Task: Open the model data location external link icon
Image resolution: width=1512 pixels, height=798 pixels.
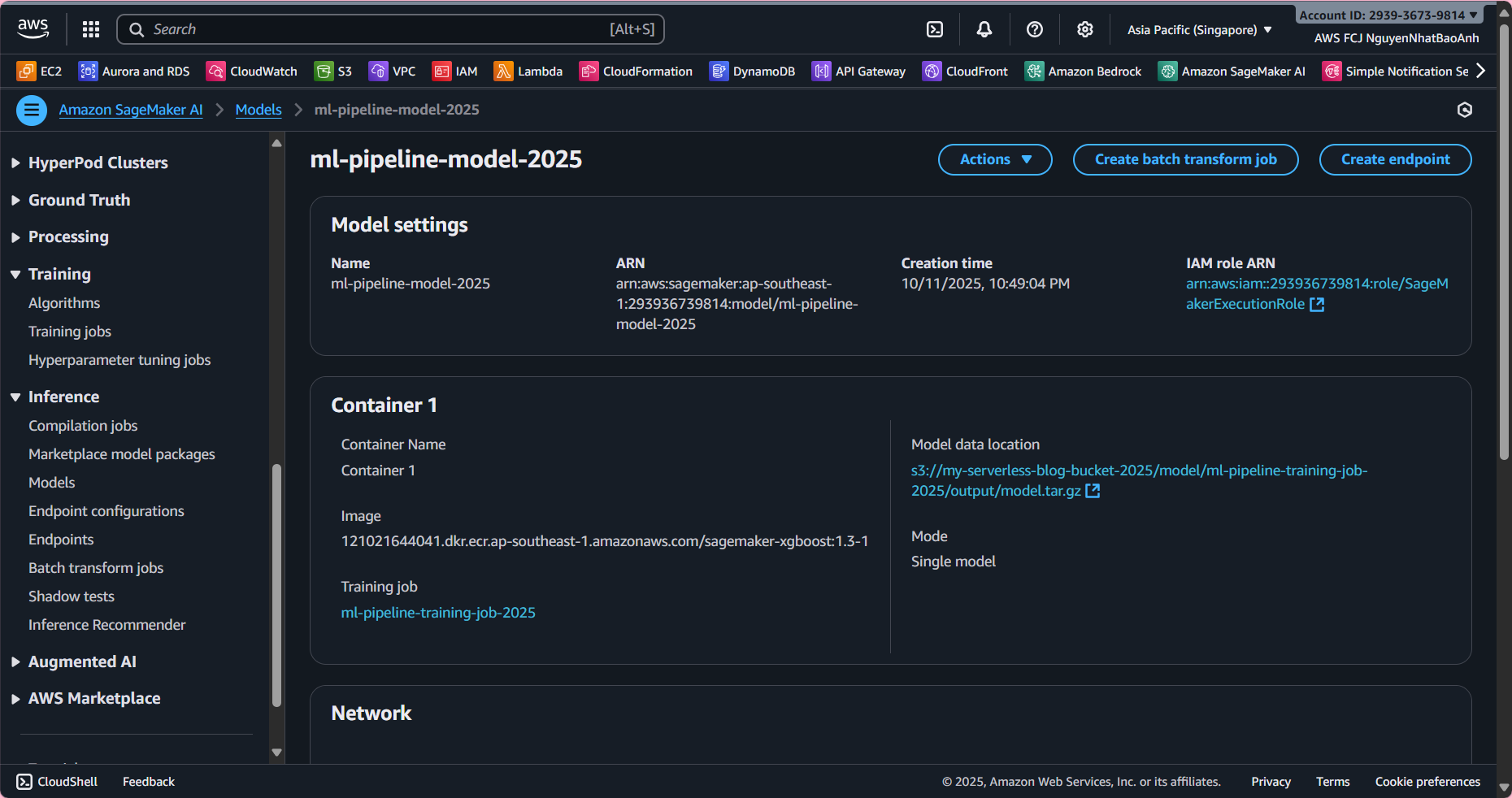Action: pos(1093,491)
